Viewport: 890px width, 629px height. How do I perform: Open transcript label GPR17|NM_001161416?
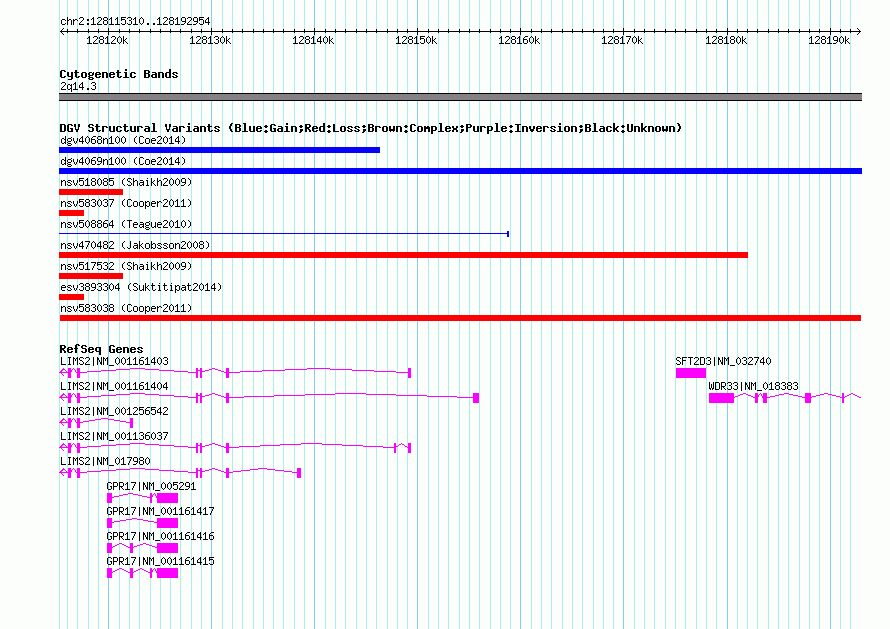click(x=160, y=536)
